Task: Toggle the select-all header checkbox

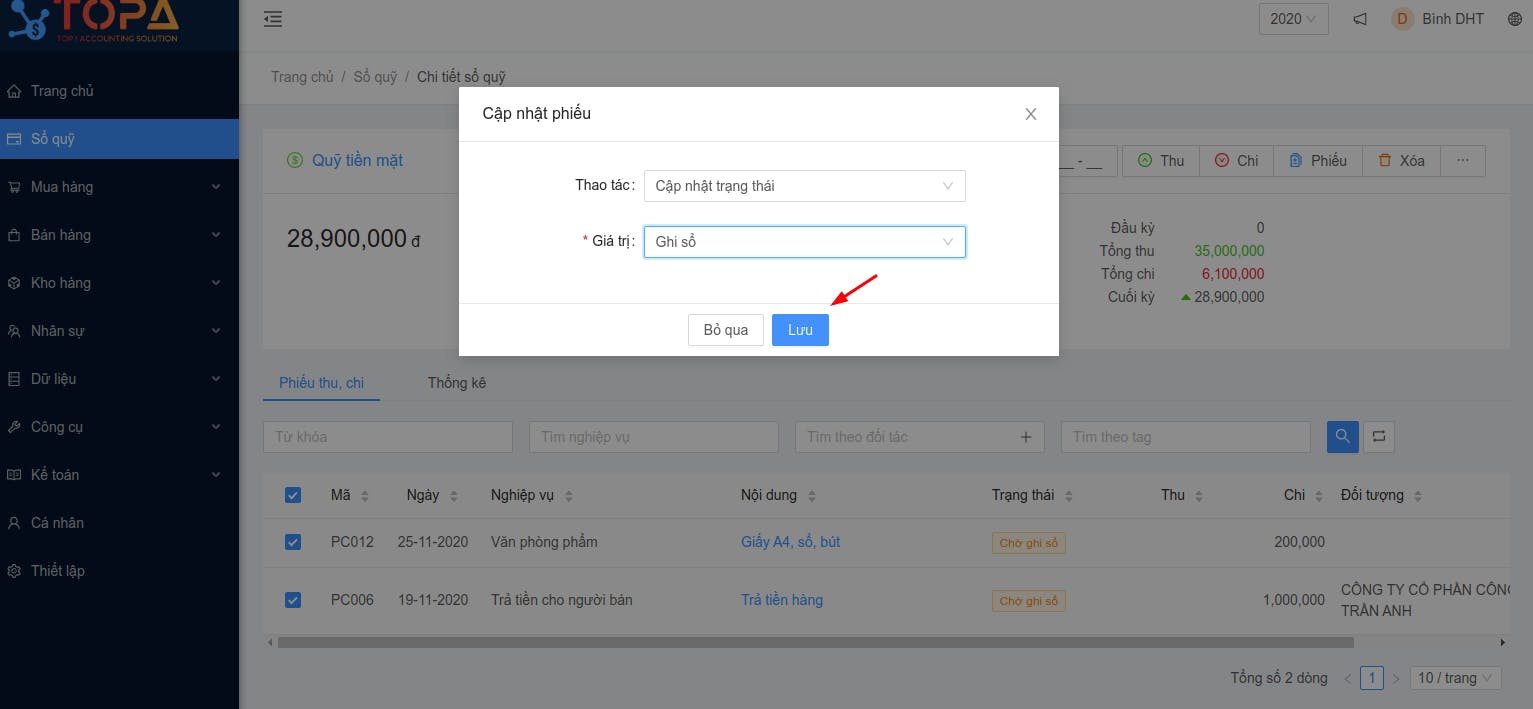Action: pos(293,495)
